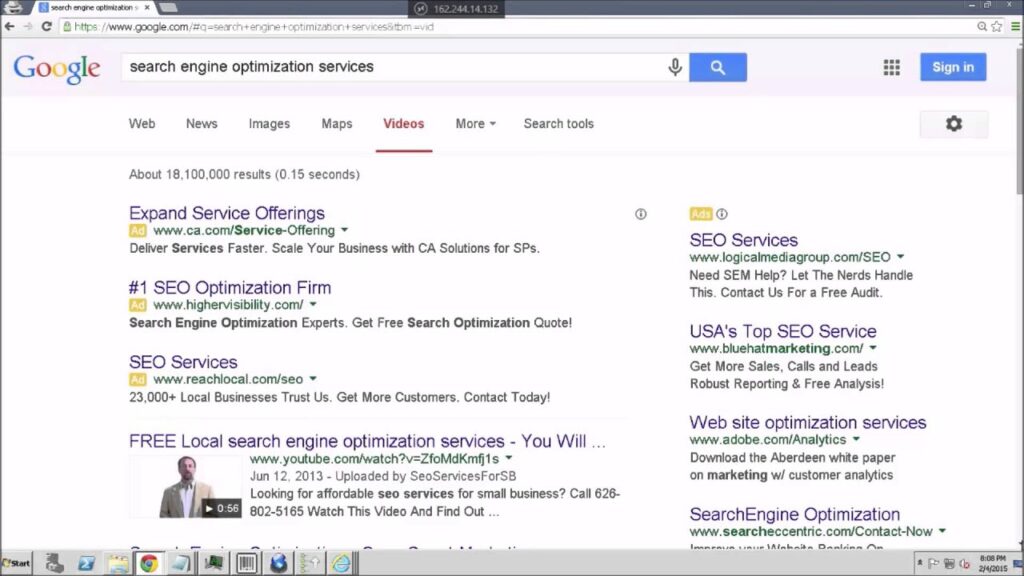Expand arrow next to adobe.com/Analytics

point(856,440)
